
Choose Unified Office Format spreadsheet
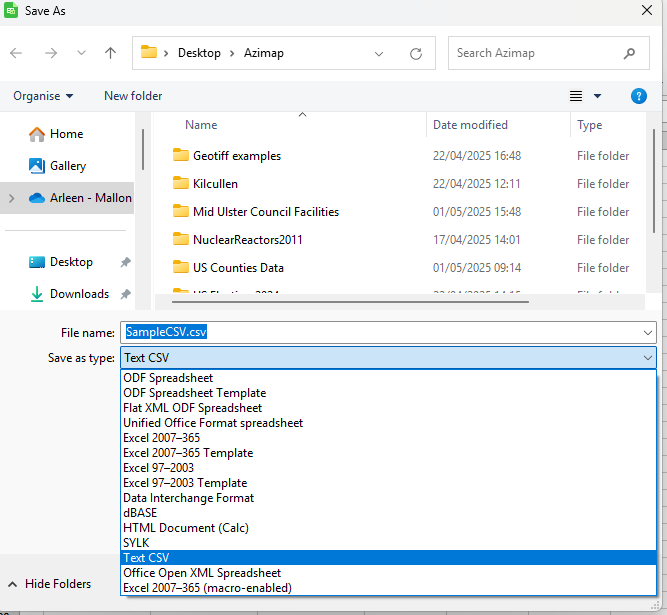pyautogui.click(x=388, y=423)
